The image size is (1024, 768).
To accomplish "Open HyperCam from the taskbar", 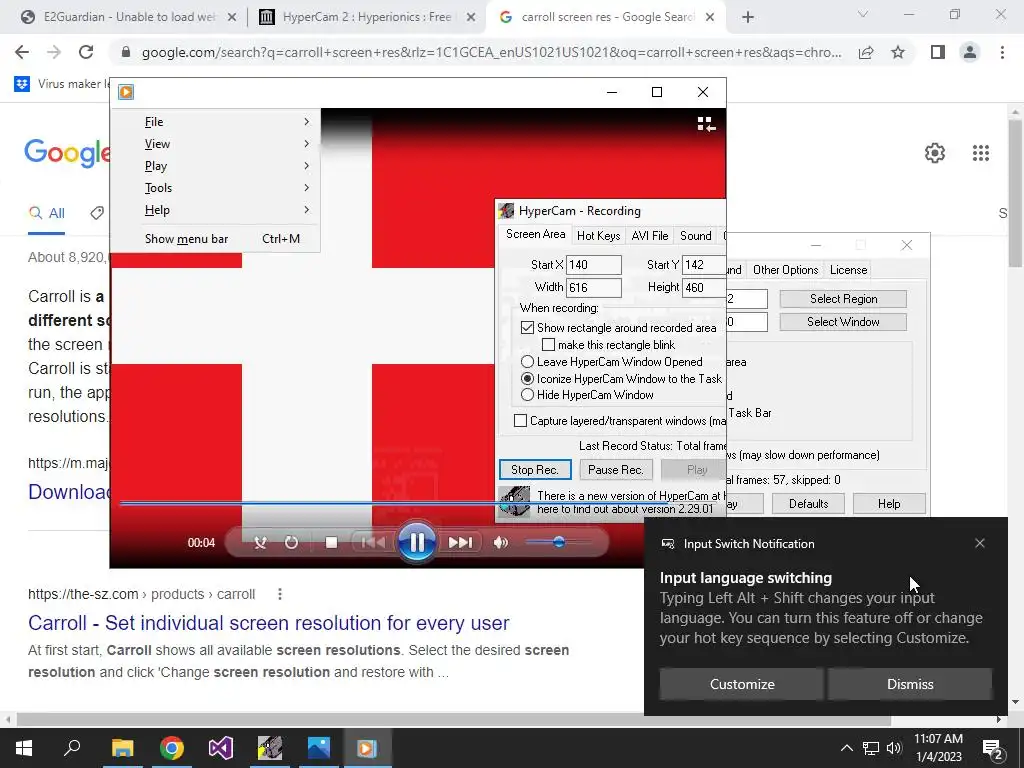I will (x=270, y=748).
